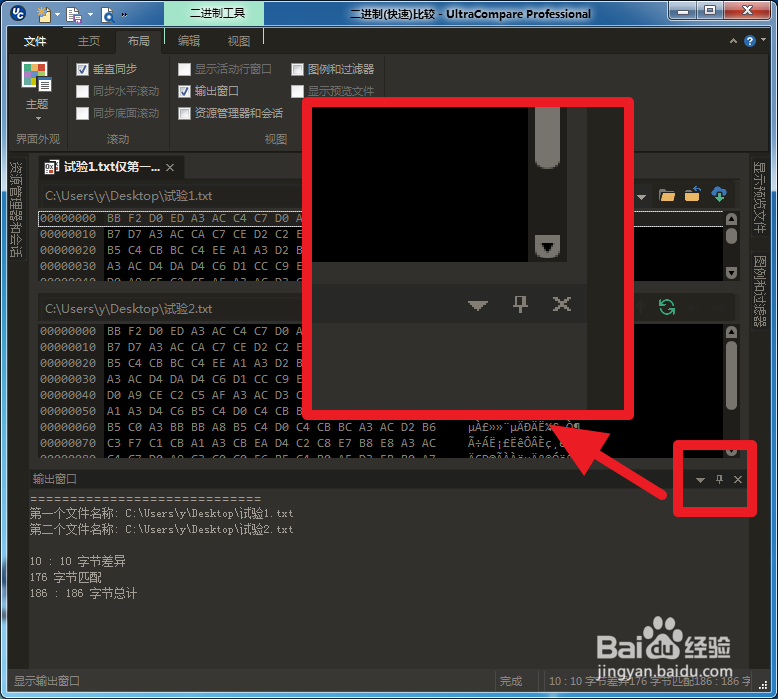Viewport: 778px width, 699px height.
Task: Open the help icon dropdown arrow
Action: (763, 40)
